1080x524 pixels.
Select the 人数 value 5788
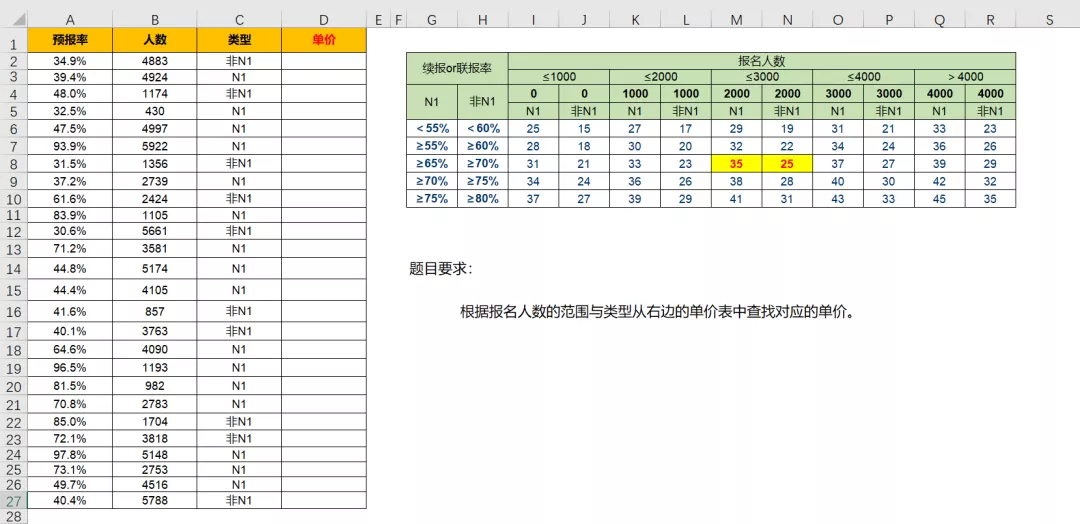[x=154, y=501]
